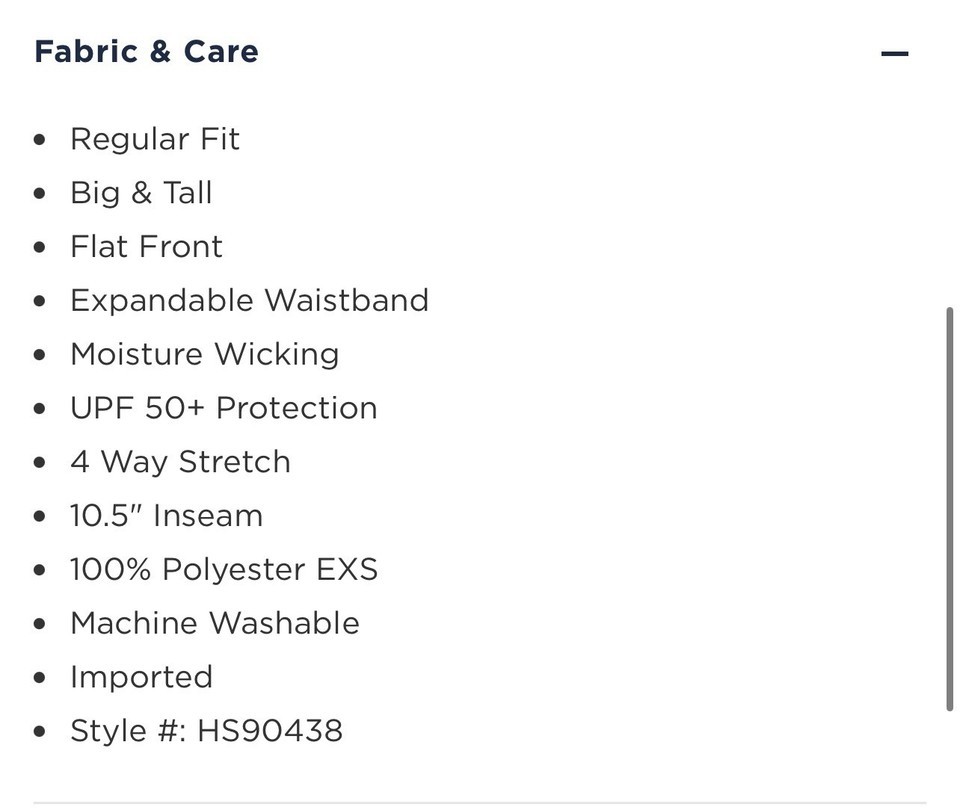Image resolution: width=960 pixels, height=810 pixels.
Task: Click the Imported list item
Action: click(x=141, y=677)
